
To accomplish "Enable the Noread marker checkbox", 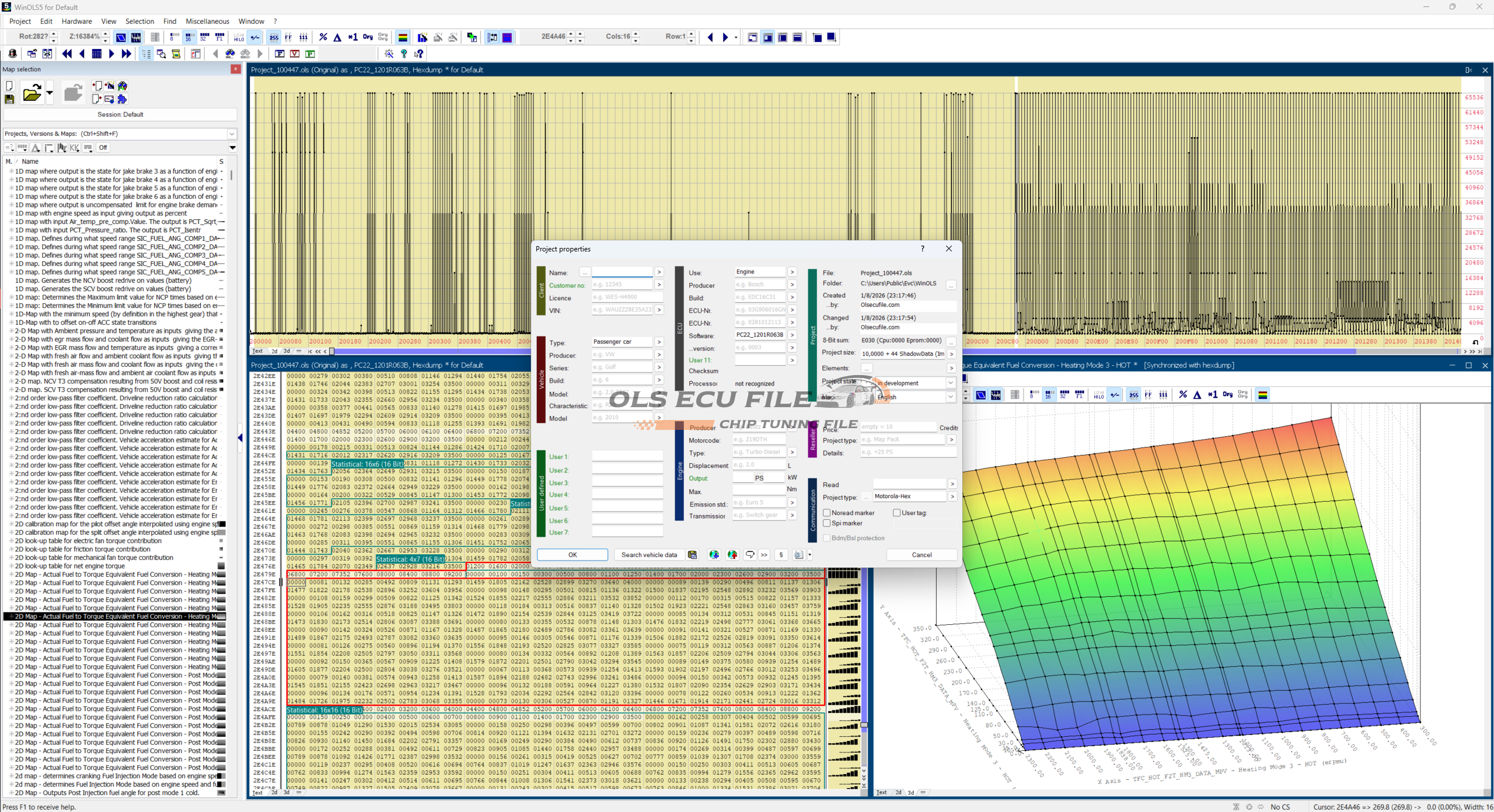I will 827,513.
